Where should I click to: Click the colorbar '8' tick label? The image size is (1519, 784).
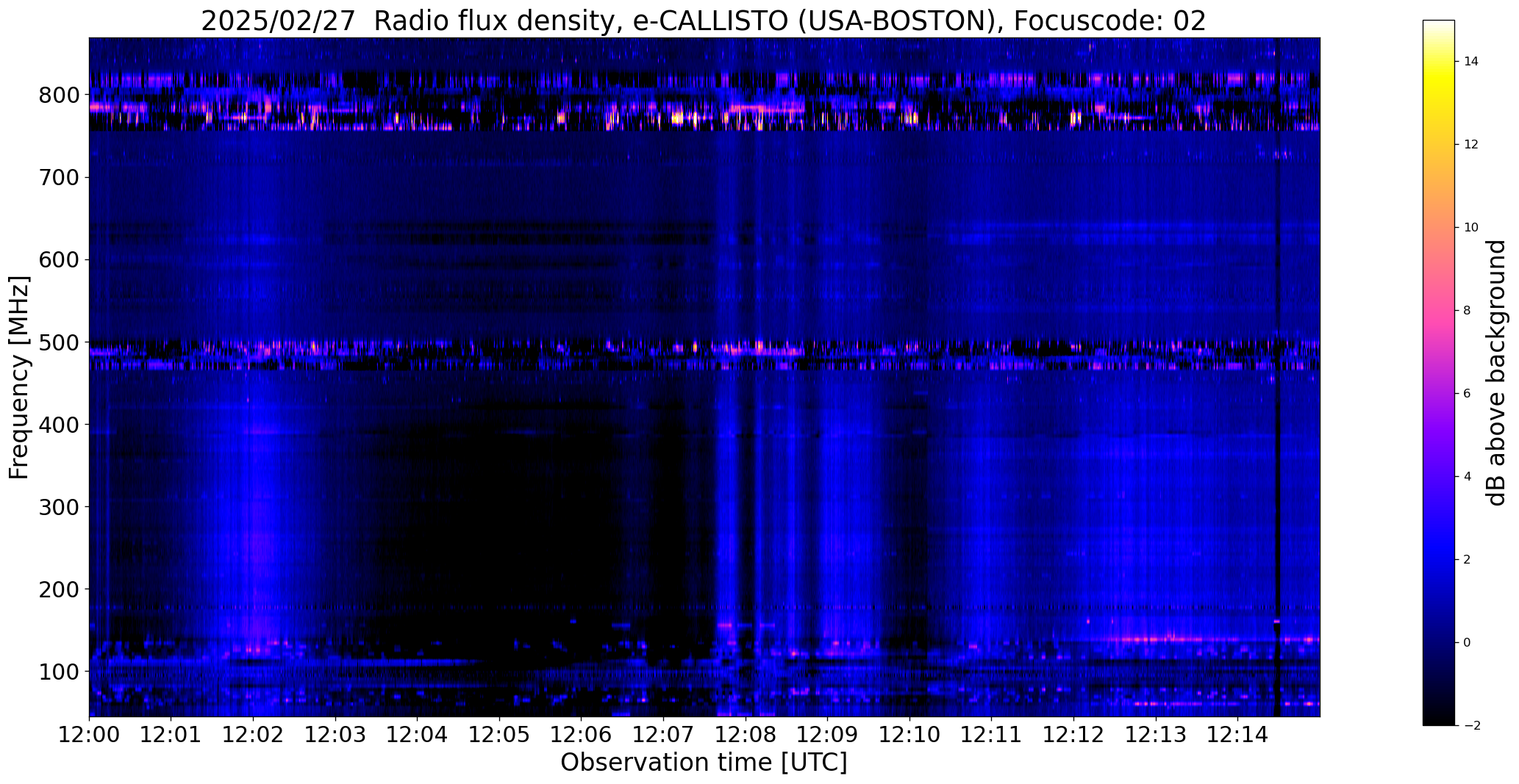tap(1468, 311)
